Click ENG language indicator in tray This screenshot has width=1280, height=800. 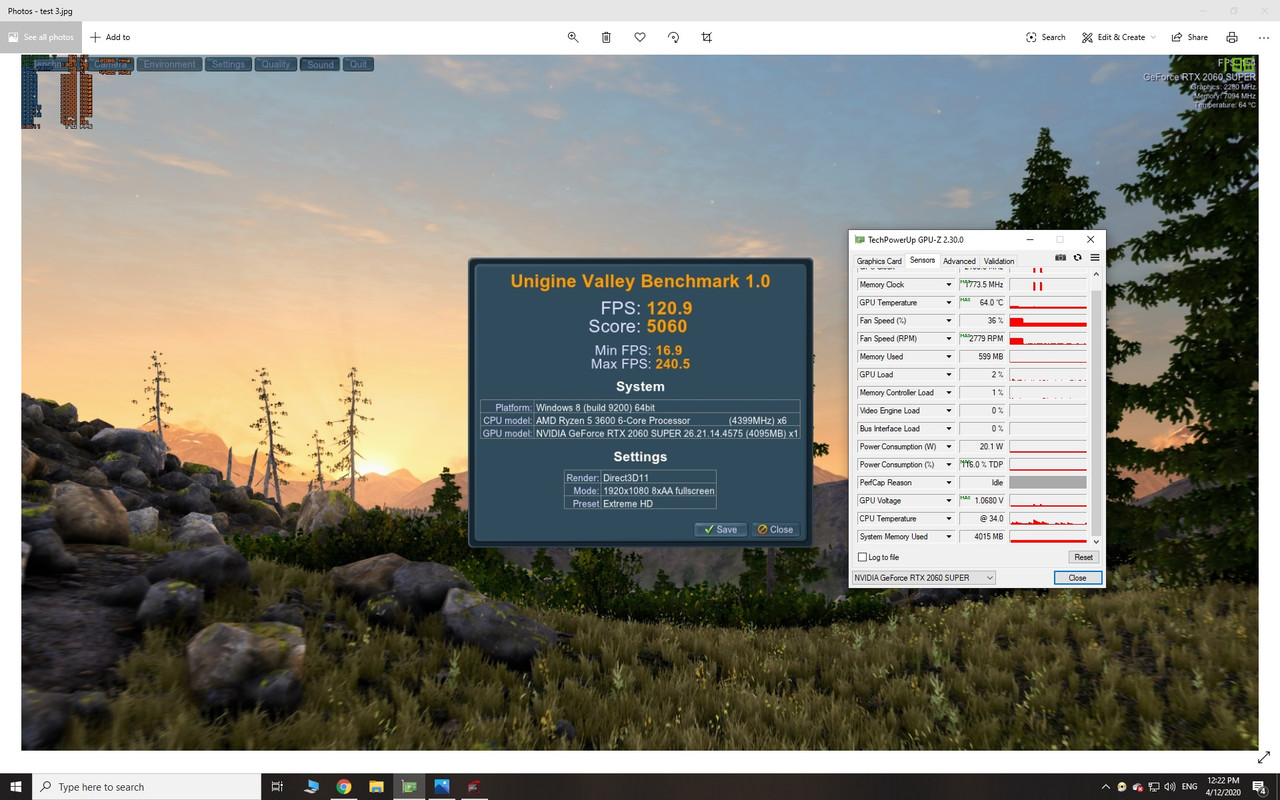[1190, 786]
